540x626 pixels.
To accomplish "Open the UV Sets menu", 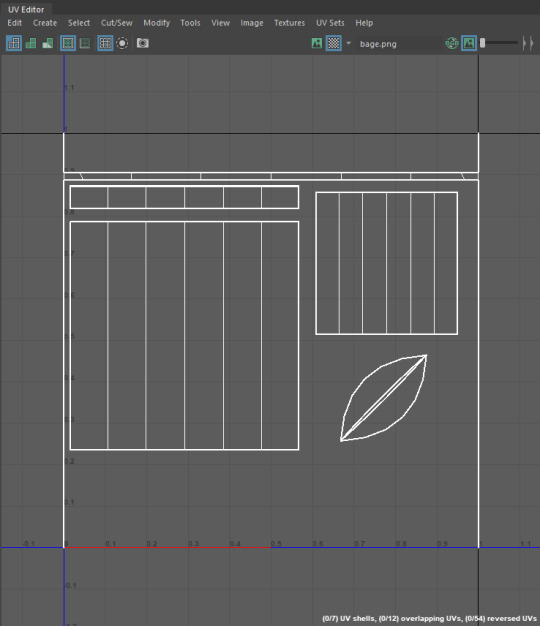I will (x=330, y=23).
